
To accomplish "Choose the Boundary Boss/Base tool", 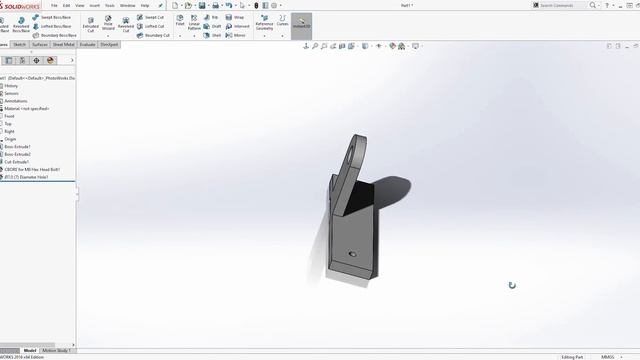I will click(x=54, y=35).
